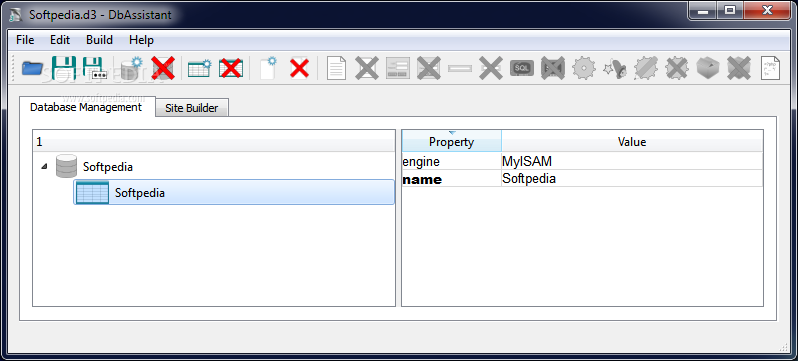Click the gear with pencil edit icon
Image resolution: width=798 pixels, height=361 pixels.
pos(646,68)
